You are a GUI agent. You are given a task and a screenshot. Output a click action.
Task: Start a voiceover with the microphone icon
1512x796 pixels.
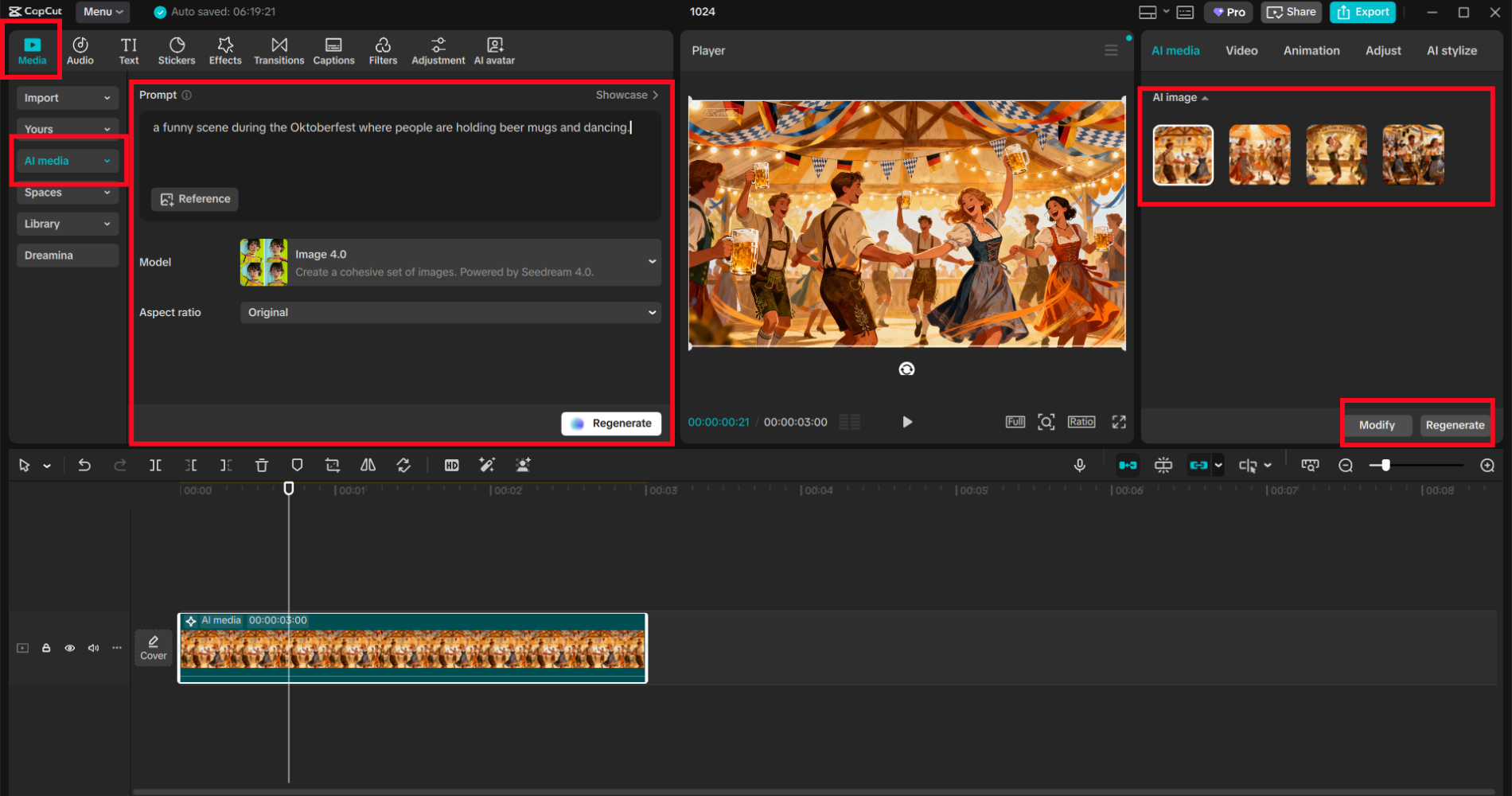[1080, 465]
